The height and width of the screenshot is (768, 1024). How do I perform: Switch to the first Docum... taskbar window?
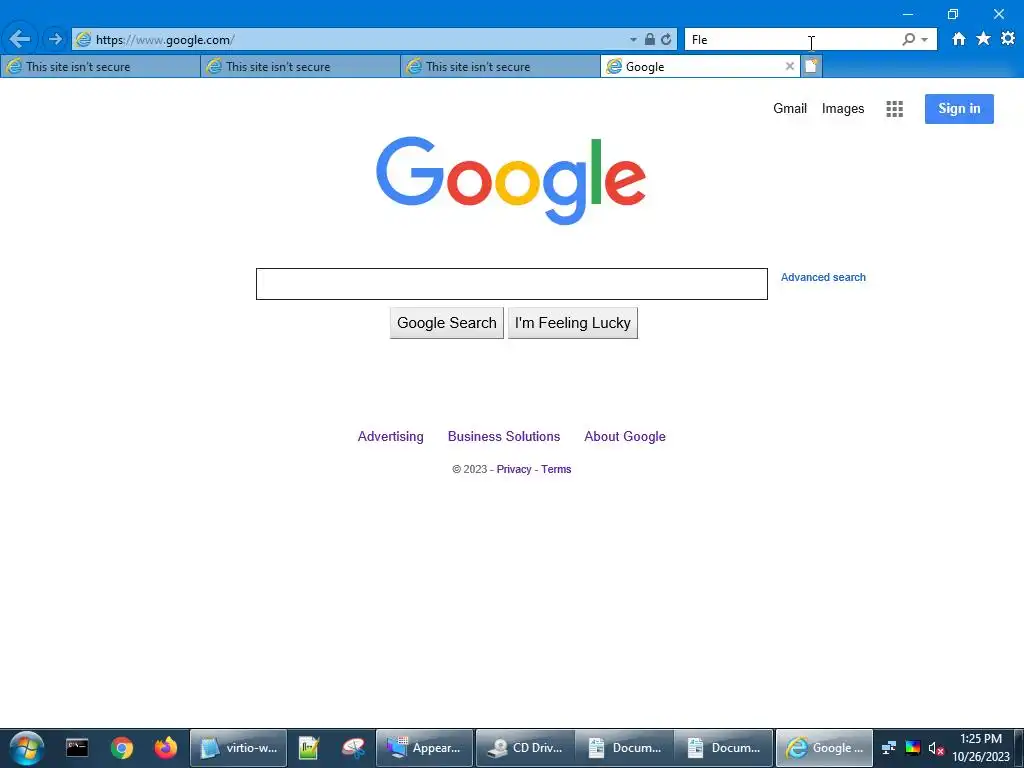pyautogui.click(x=624, y=748)
